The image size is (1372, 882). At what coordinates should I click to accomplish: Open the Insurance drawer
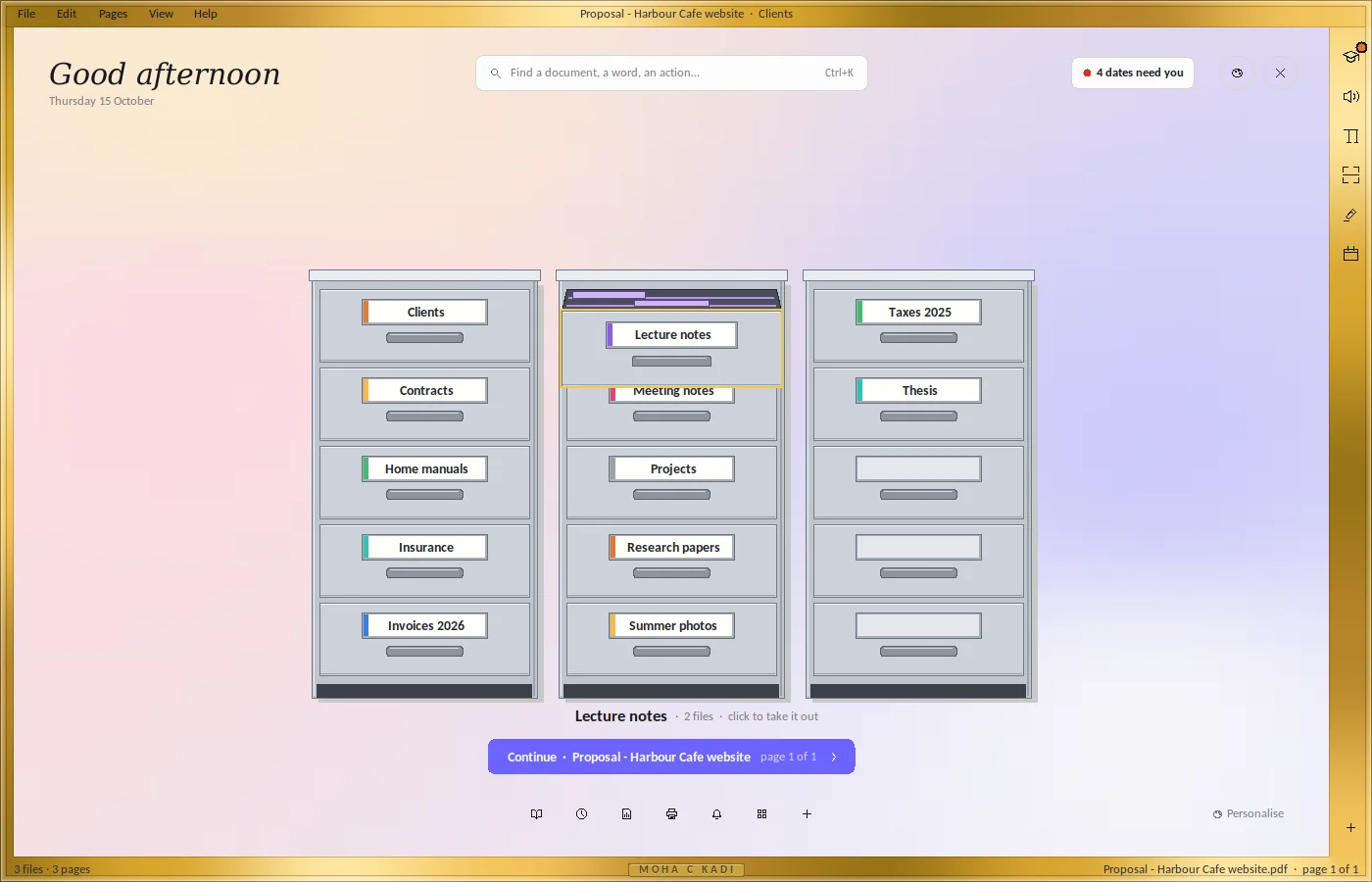click(x=424, y=561)
